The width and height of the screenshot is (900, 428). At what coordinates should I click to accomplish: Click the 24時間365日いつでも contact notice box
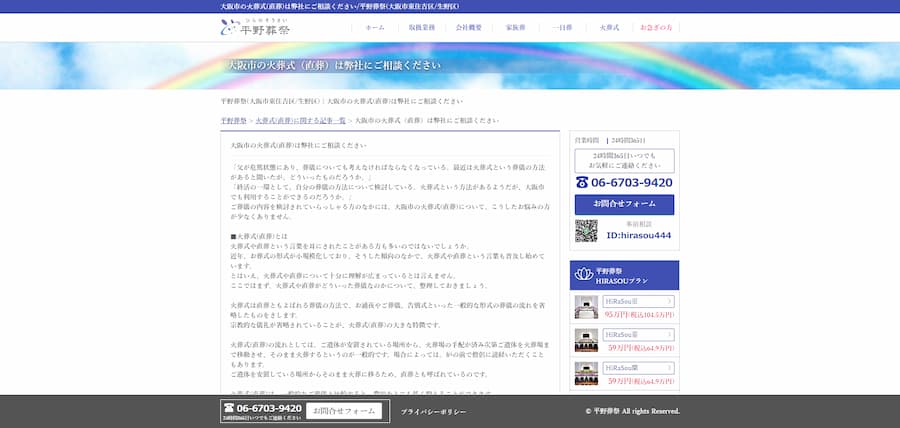click(624, 161)
